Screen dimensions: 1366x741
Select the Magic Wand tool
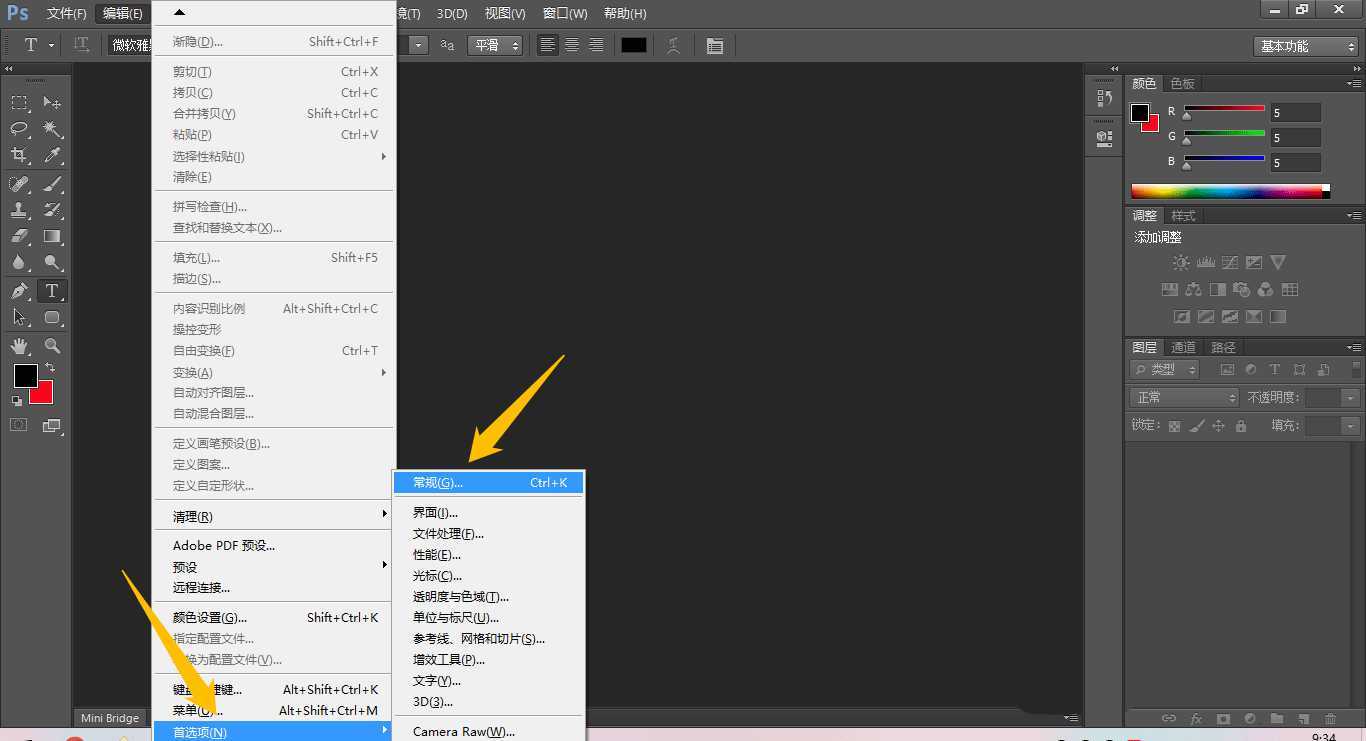pyautogui.click(x=52, y=129)
